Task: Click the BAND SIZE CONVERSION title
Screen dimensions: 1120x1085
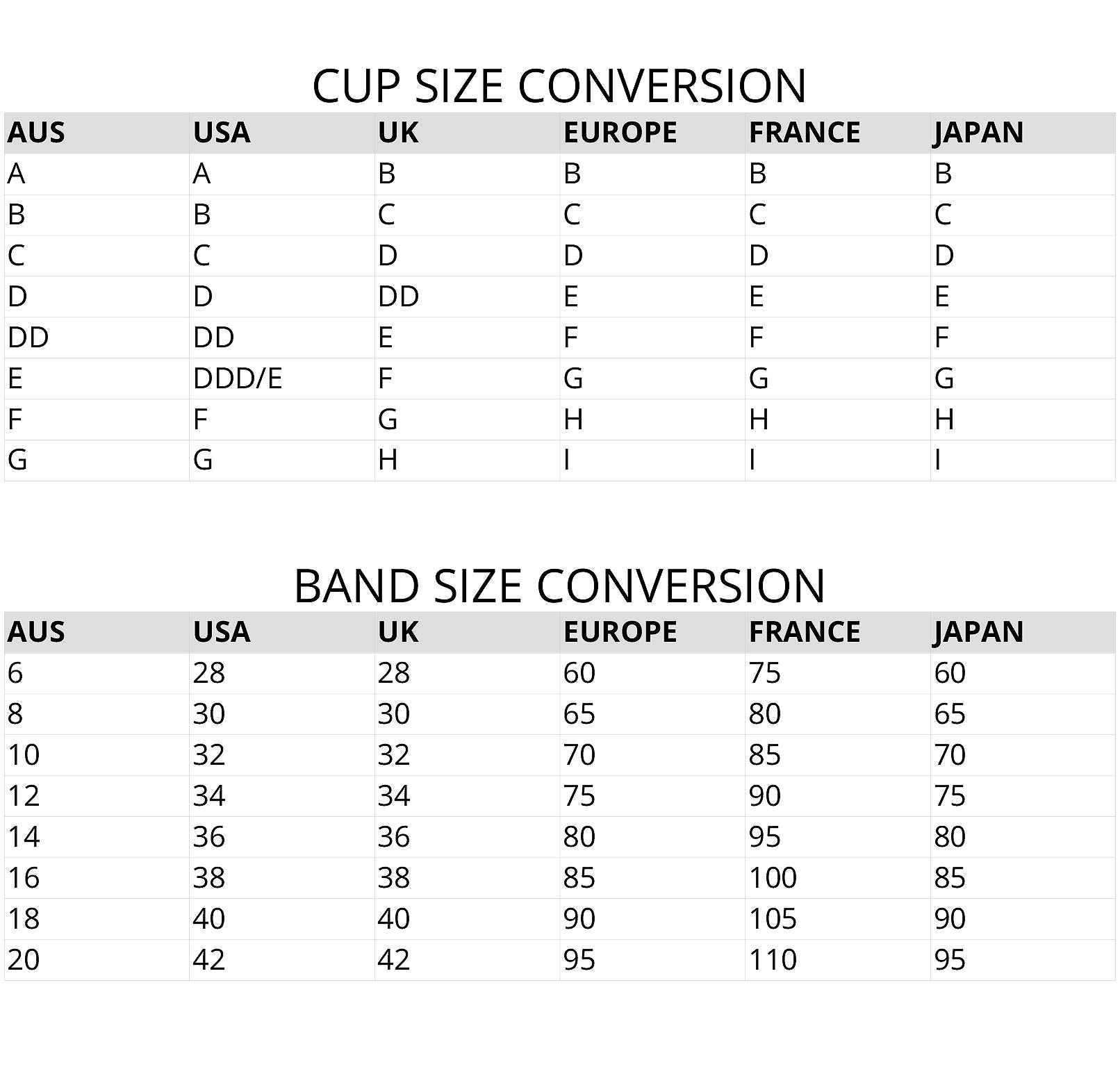Action: [x=559, y=586]
